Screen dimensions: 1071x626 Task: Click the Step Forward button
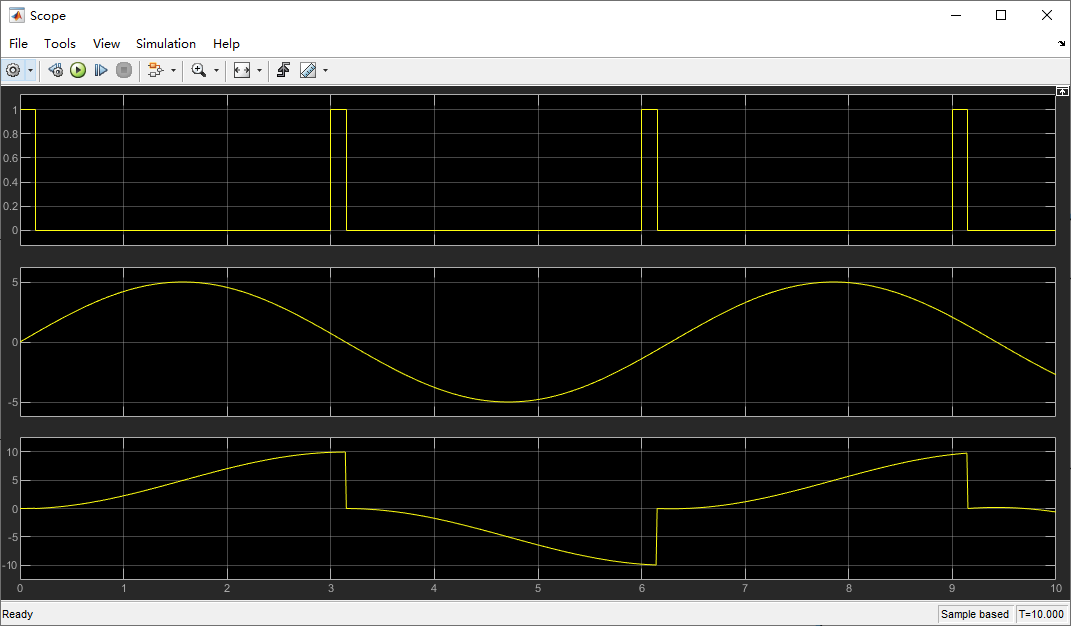[x=100, y=70]
